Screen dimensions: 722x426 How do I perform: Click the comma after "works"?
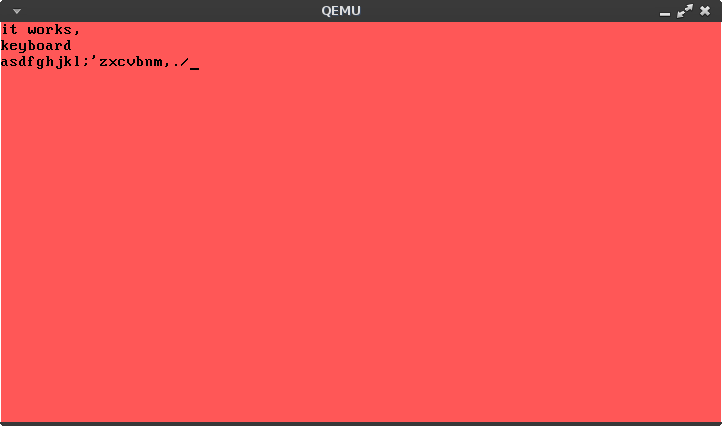(x=76, y=33)
